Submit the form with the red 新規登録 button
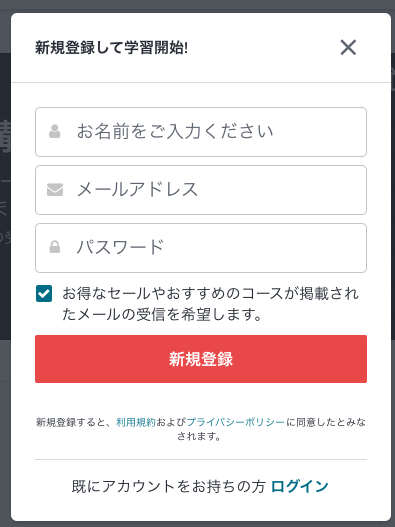This screenshot has height=527, width=395. (201, 359)
